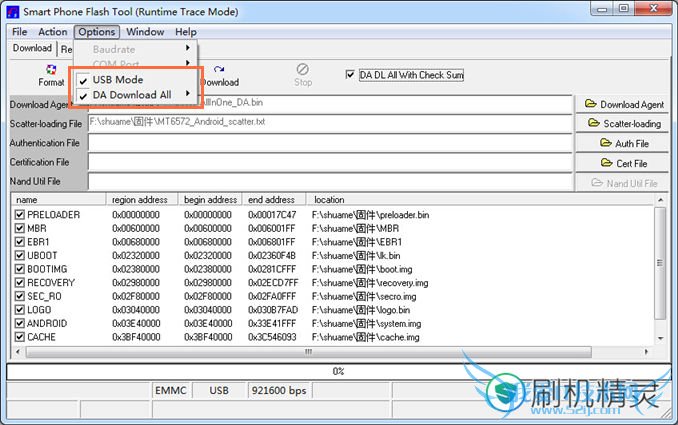
Task: Uncheck the UBOOT partition checkbox
Action: click(x=19, y=255)
